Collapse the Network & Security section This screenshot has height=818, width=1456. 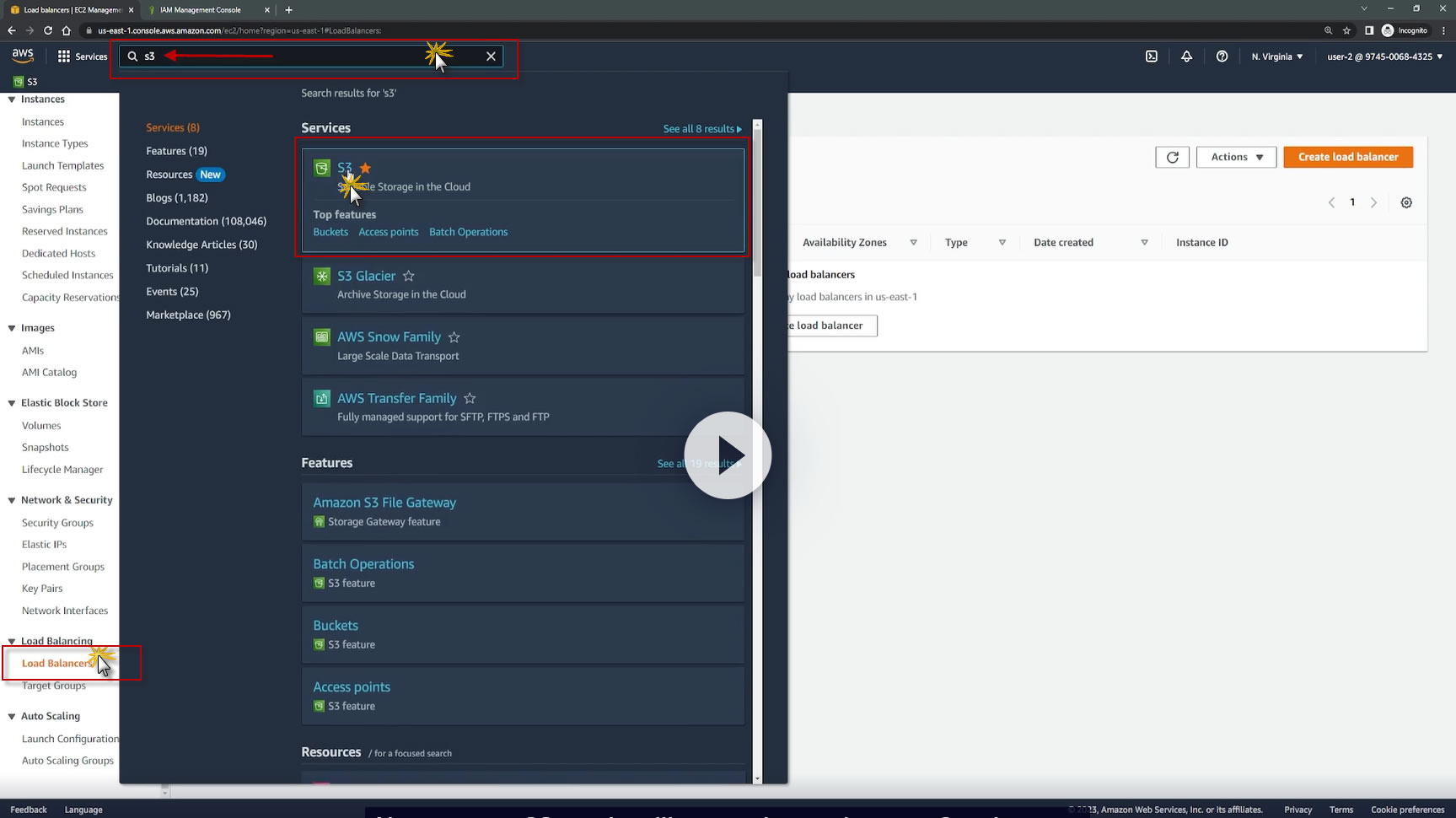coord(12,500)
